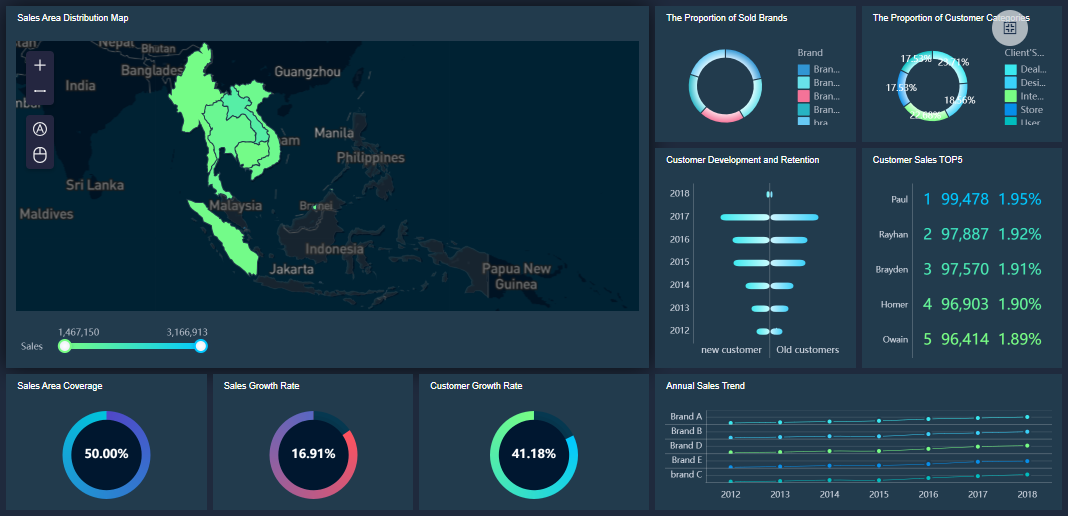Select the first Brand legend swatch
The image size is (1068, 516).
coord(804,70)
